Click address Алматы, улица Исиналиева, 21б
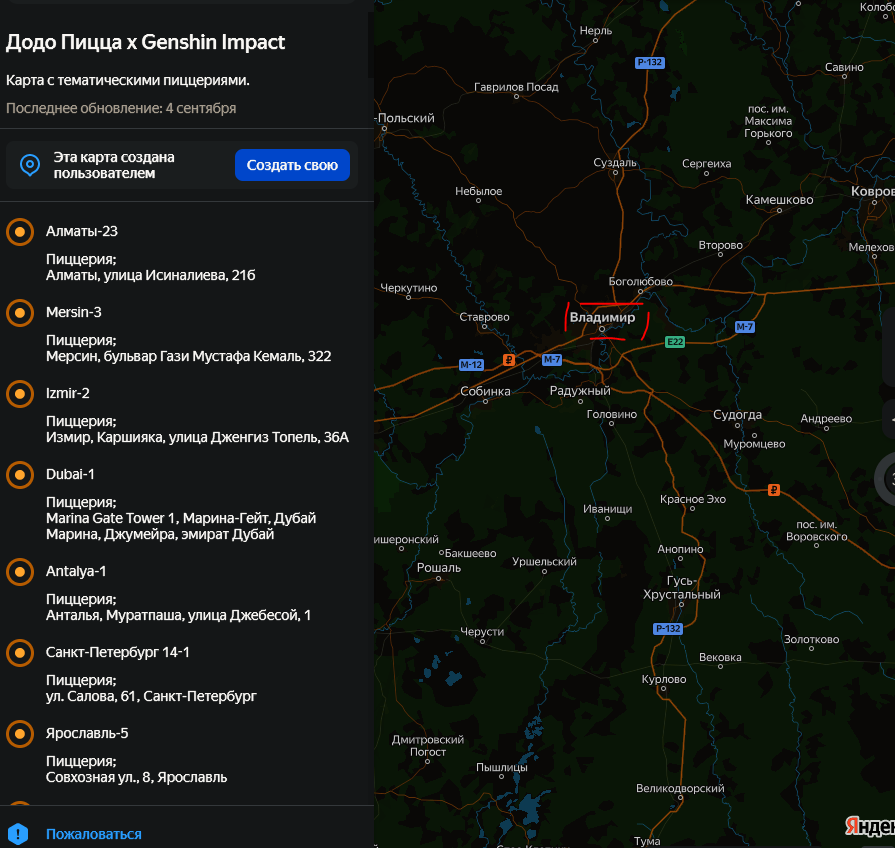The image size is (895, 848). pos(151,275)
